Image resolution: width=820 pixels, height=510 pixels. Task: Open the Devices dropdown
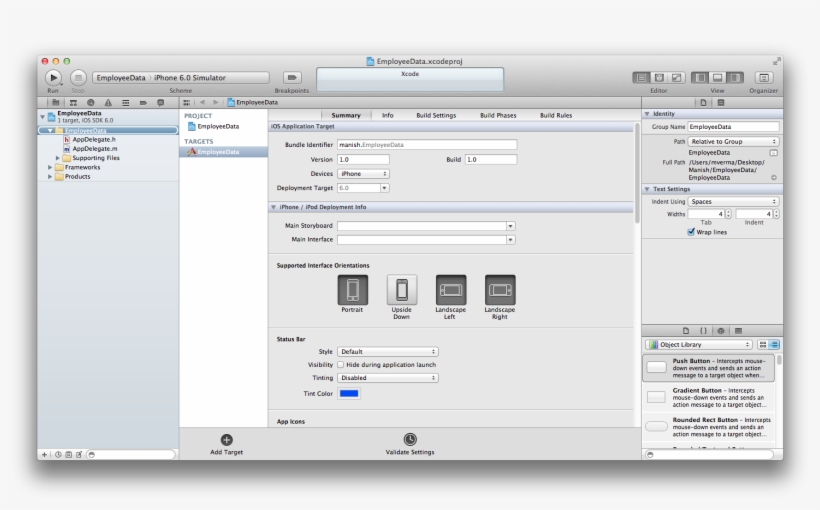point(363,174)
